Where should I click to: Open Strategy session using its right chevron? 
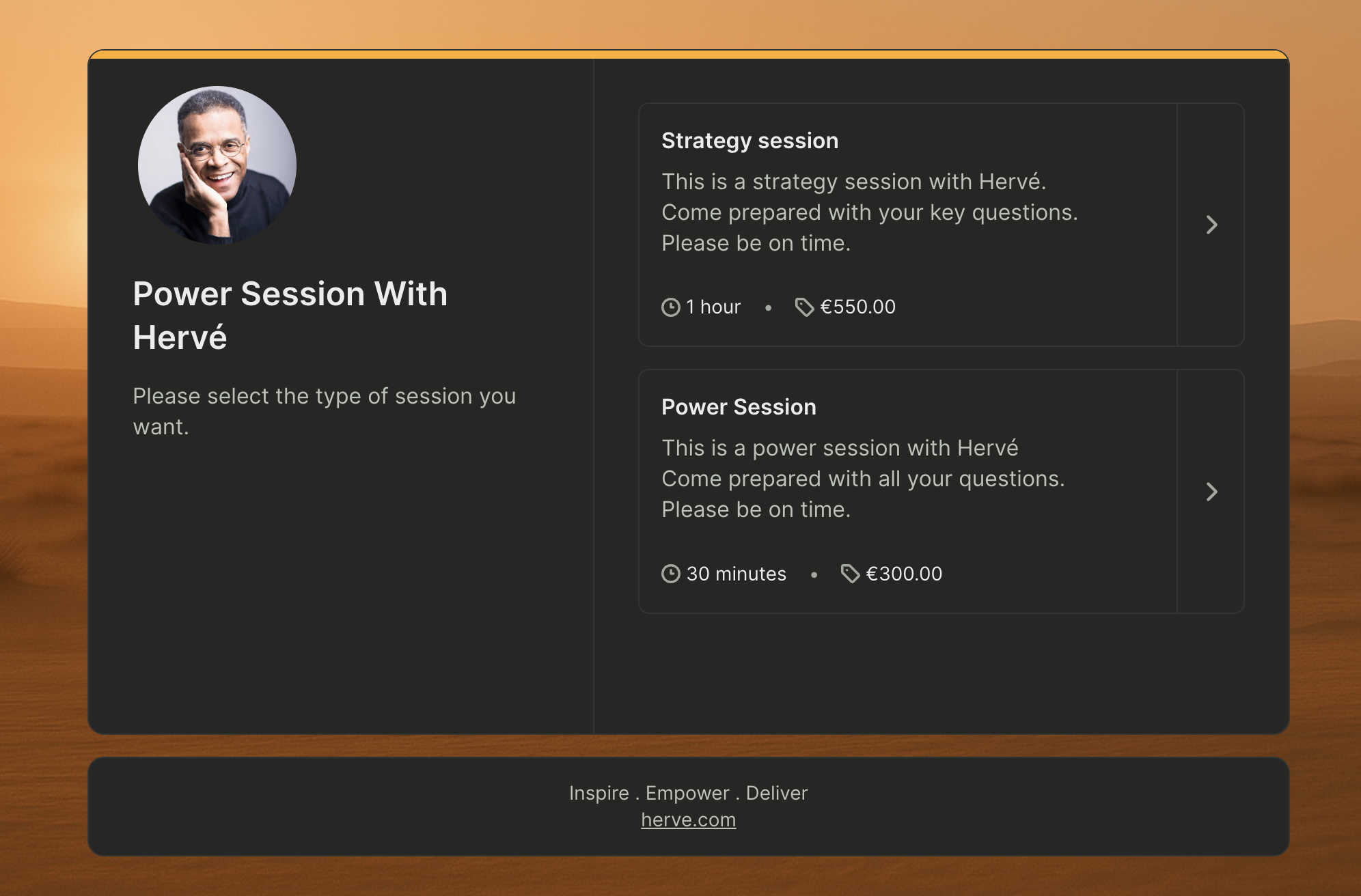1211,225
